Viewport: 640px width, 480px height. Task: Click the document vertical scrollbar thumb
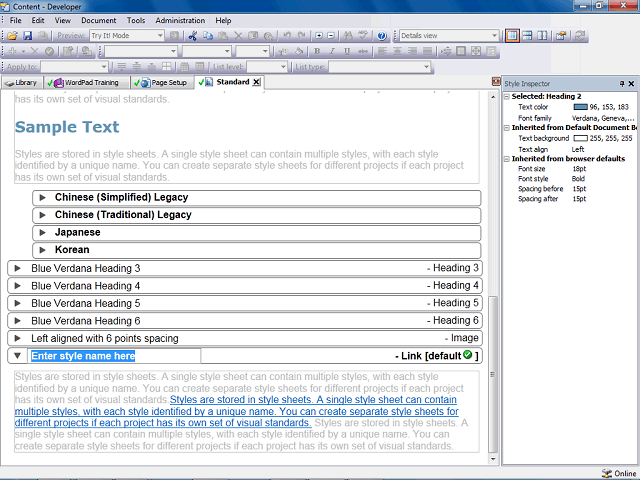(x=493, y=374)
